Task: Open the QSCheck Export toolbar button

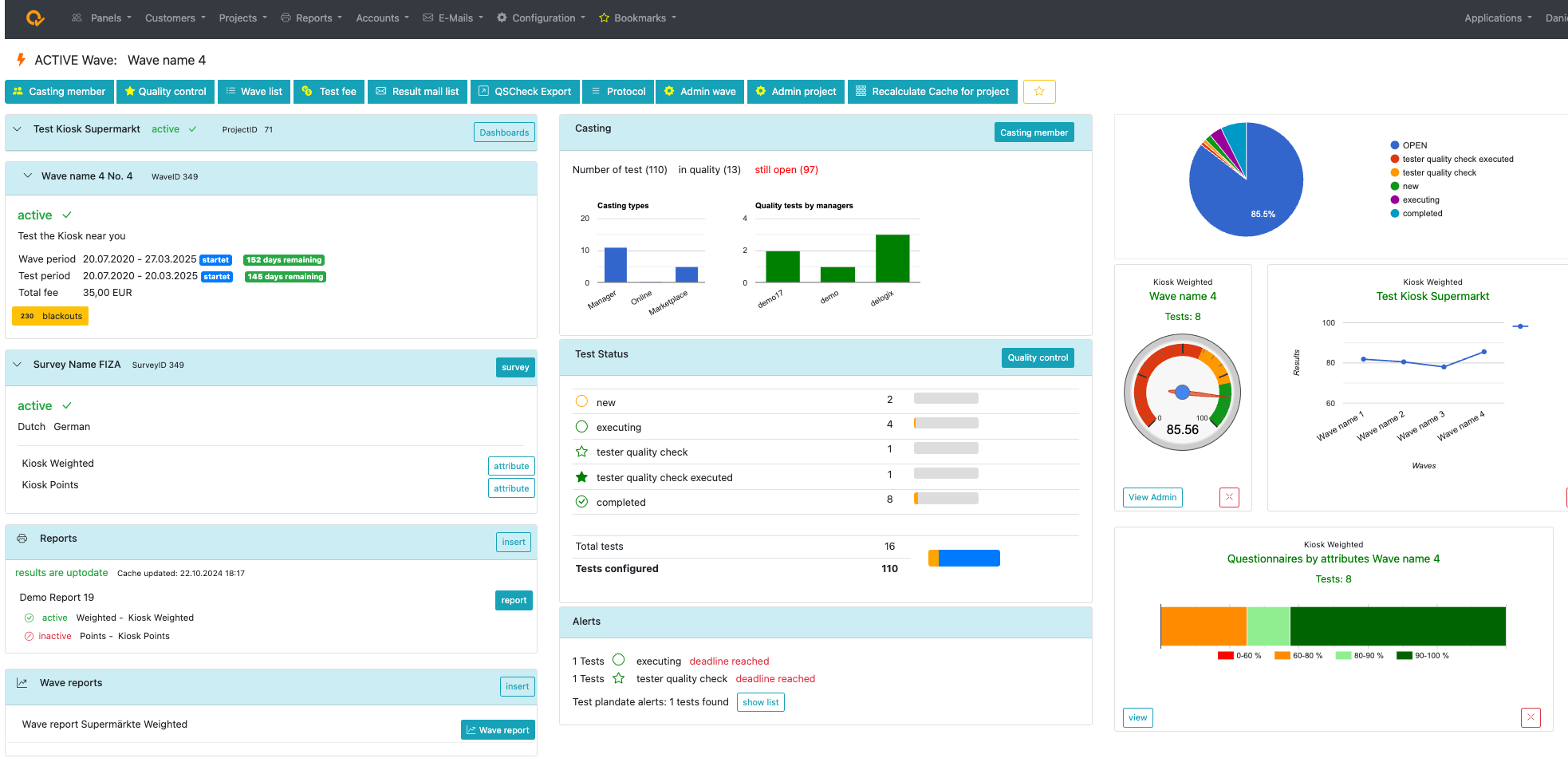Action: (x=525, y=92)
